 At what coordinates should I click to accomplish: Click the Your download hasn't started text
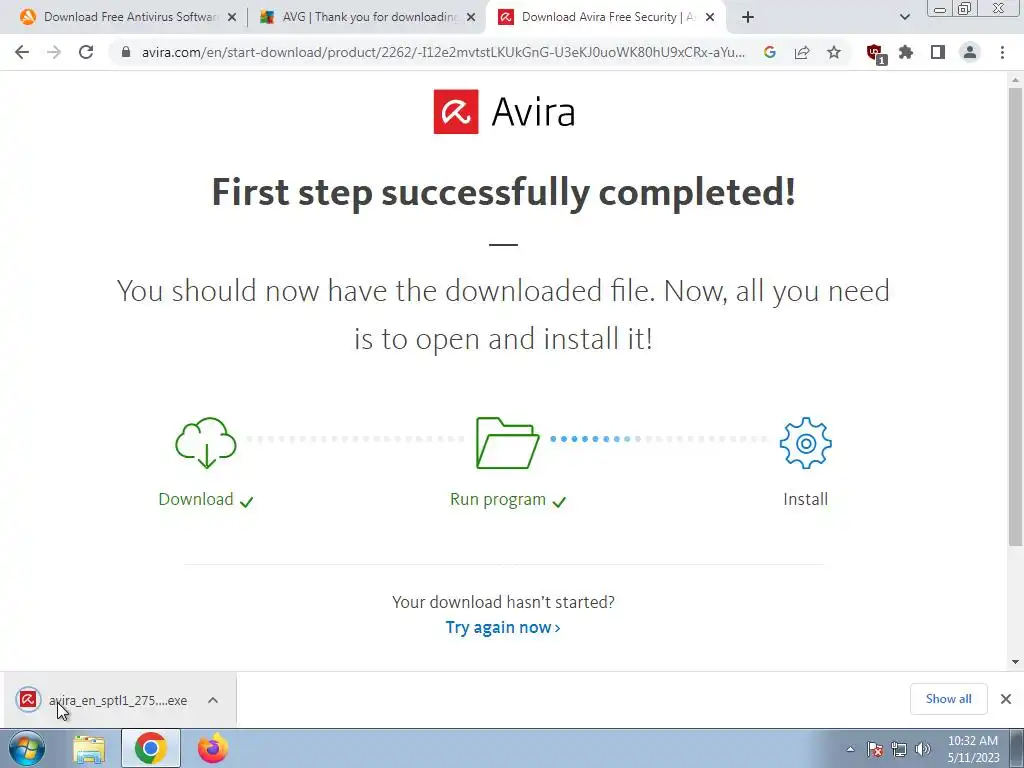pyautogui.click(x=503, y=601)
